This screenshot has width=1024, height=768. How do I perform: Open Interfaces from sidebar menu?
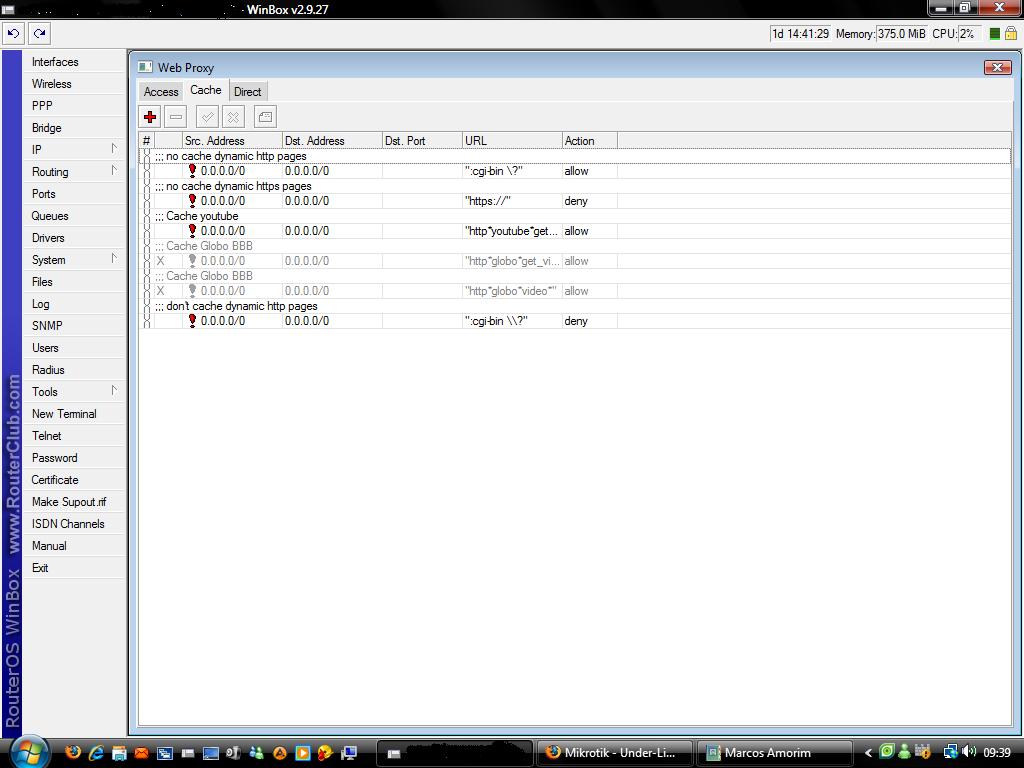[x=74, y=61]
